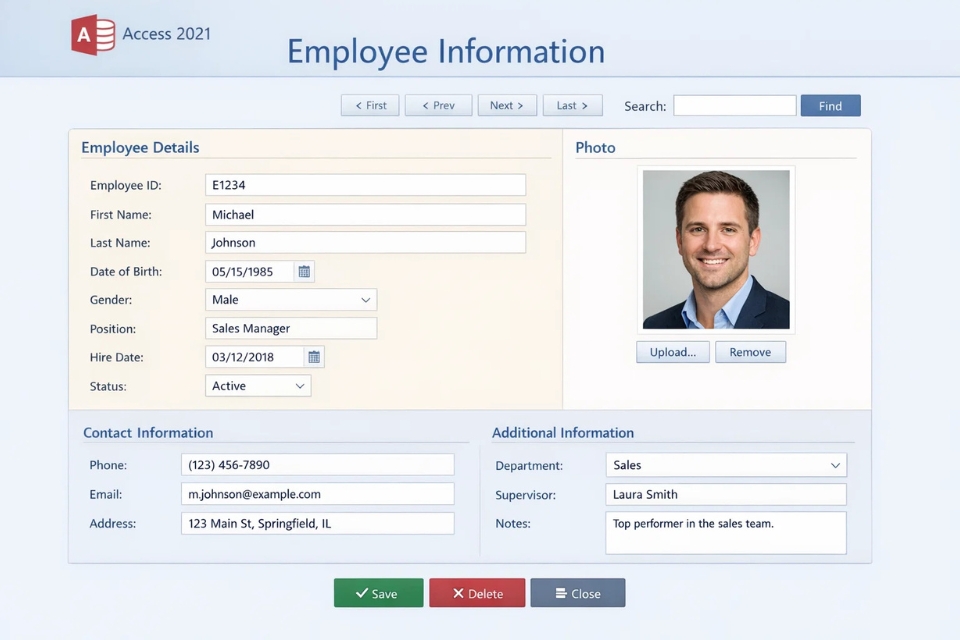Screen dimensions: 960x640
Task: Jump to the Last record
Action: [572, 105]
